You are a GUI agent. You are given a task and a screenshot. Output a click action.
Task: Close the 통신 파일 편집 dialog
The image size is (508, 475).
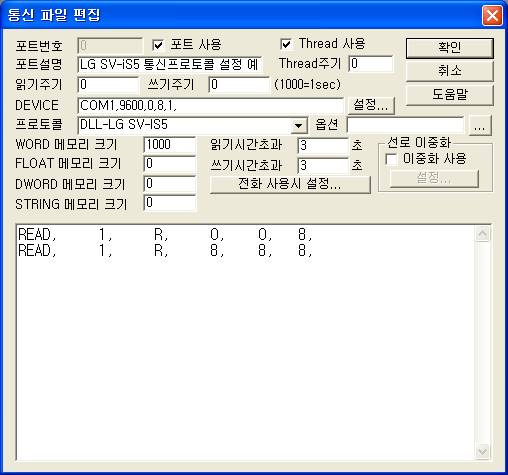pyautogui.click(x=492, y=15)
